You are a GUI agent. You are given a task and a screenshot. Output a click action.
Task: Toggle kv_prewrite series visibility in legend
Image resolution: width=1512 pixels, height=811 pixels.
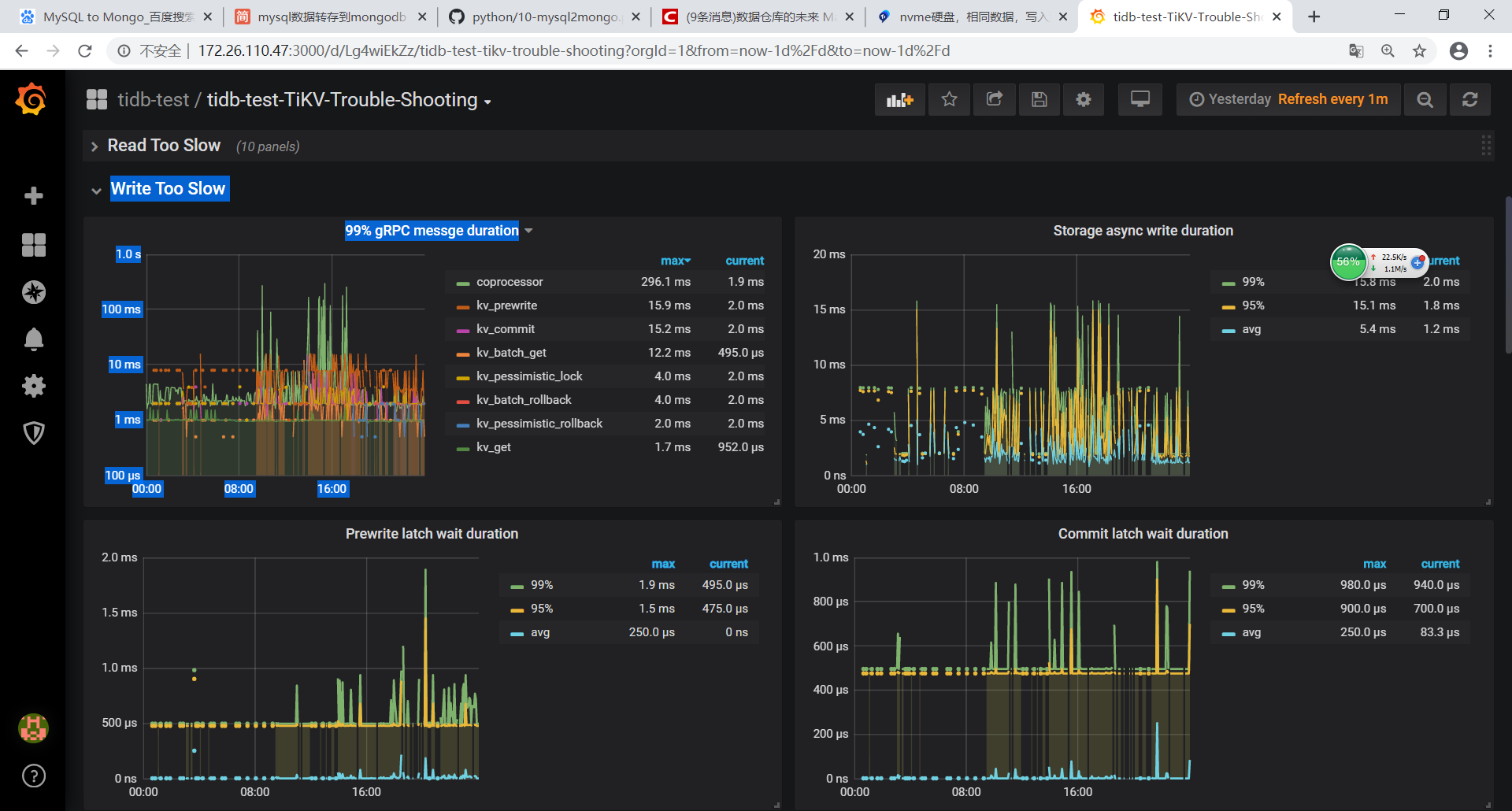click(506, 306)
